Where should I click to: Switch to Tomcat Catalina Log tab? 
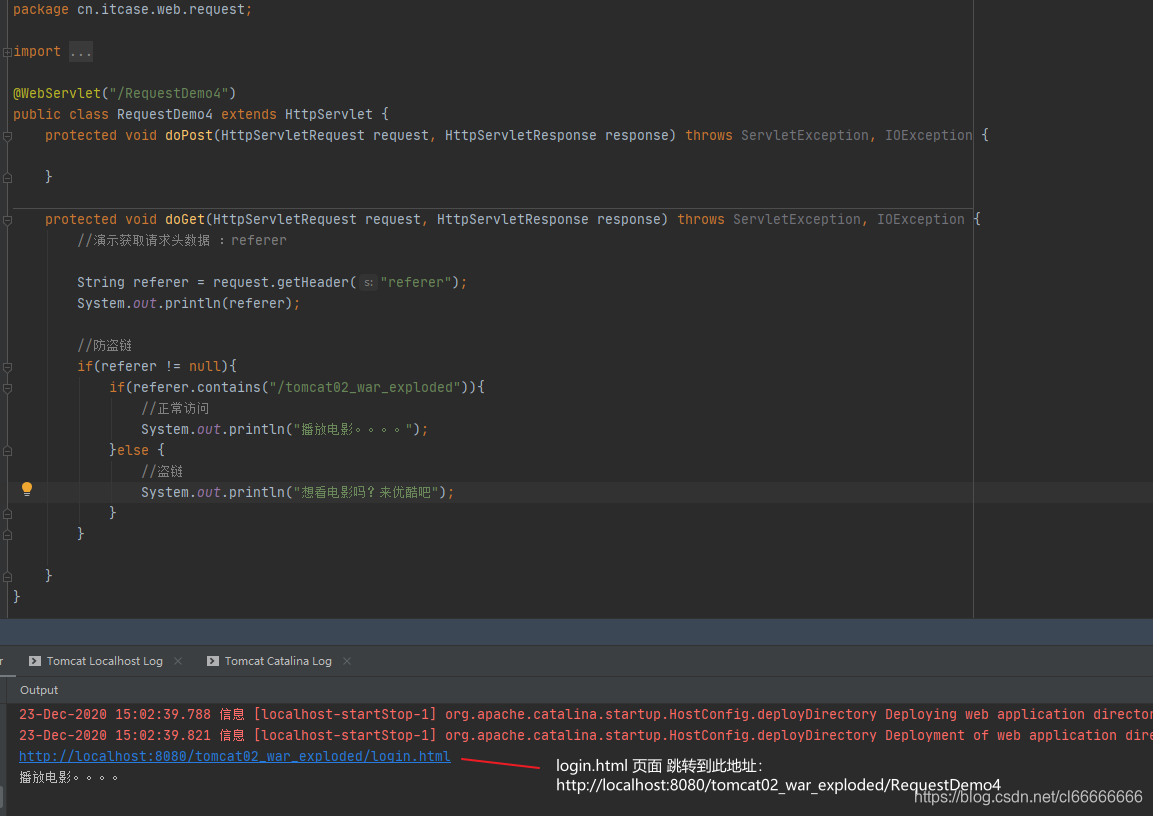pos(278,661)
